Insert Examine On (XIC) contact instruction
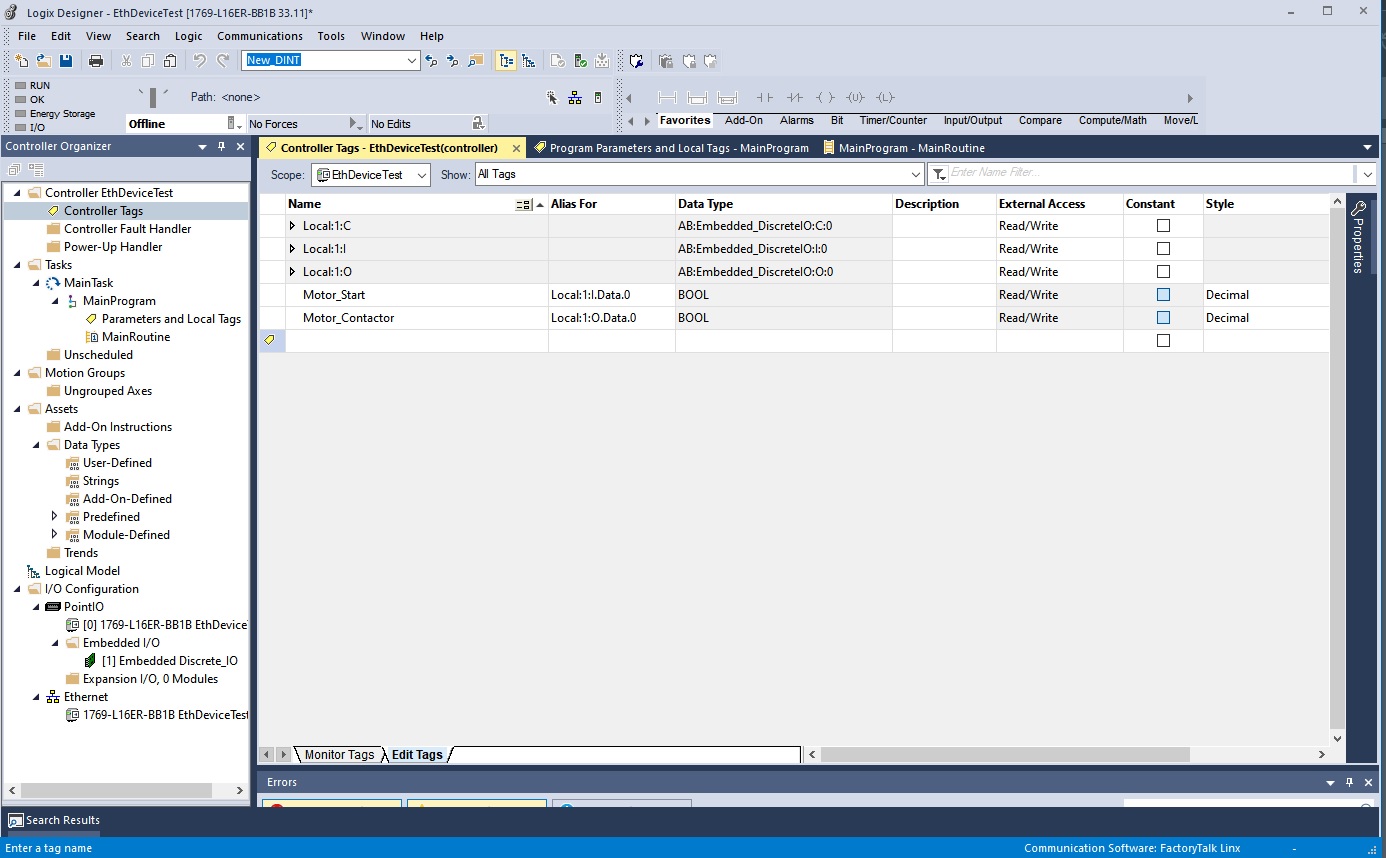 pos(765,97)
